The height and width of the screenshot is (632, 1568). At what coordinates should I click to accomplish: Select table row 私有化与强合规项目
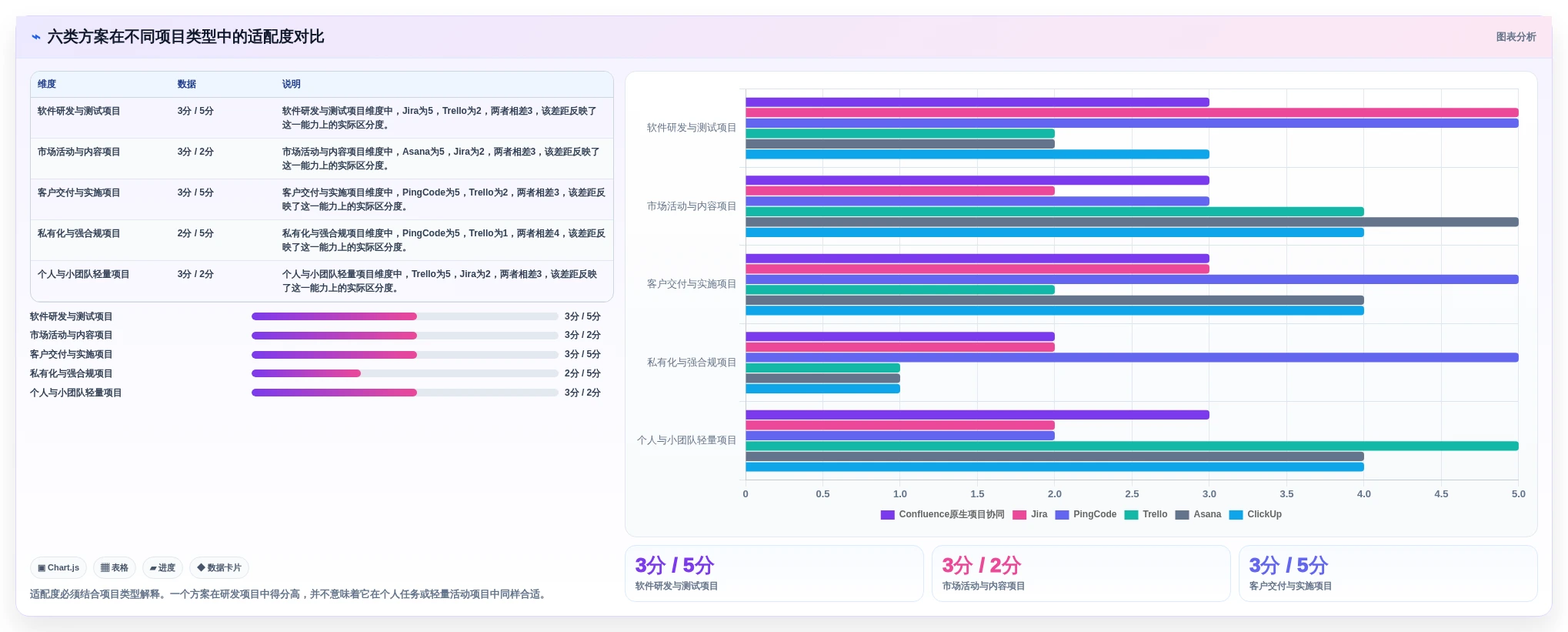click(x=322, y=240)
